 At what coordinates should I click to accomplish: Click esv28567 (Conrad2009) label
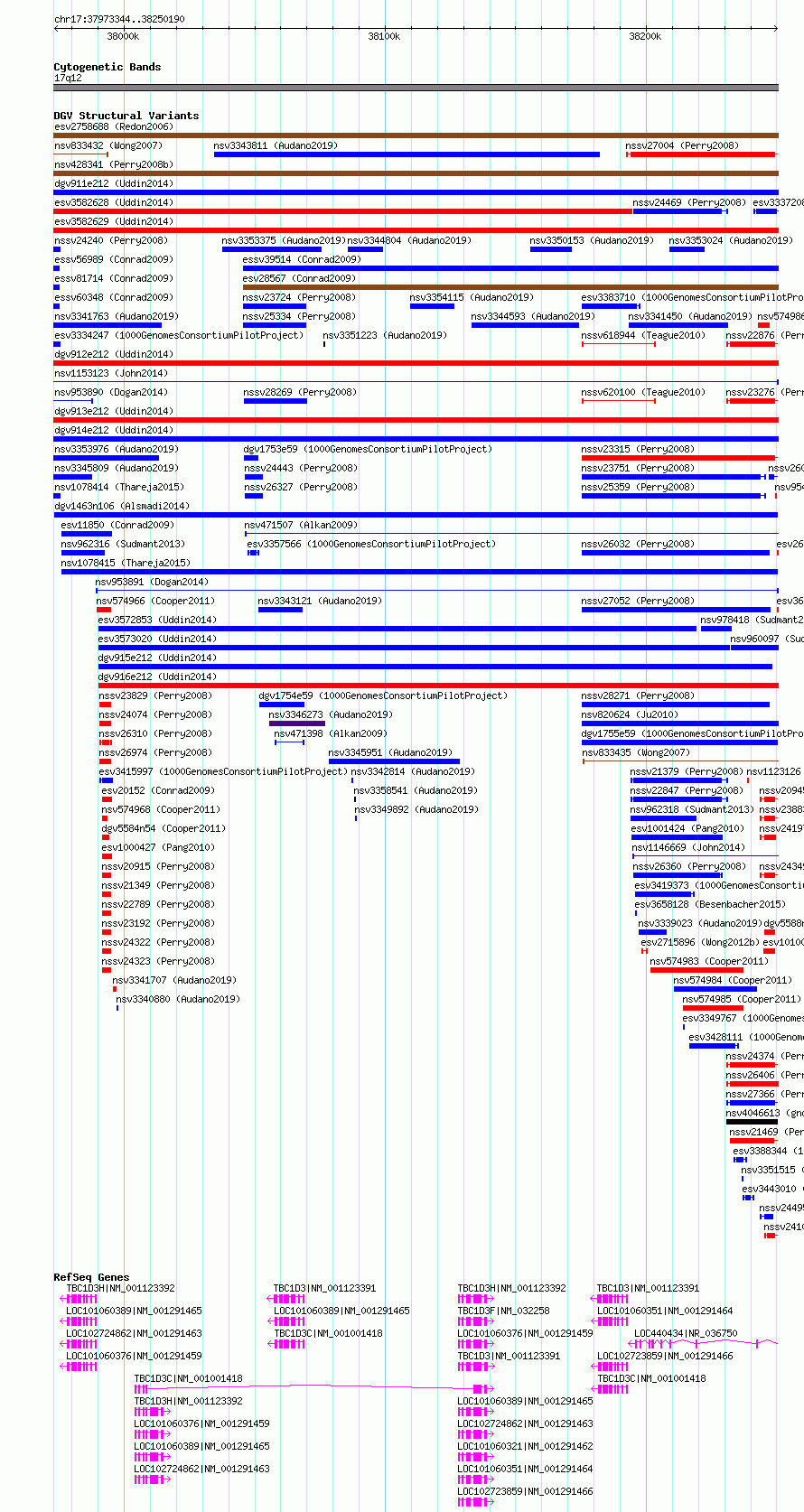point(299,278)
